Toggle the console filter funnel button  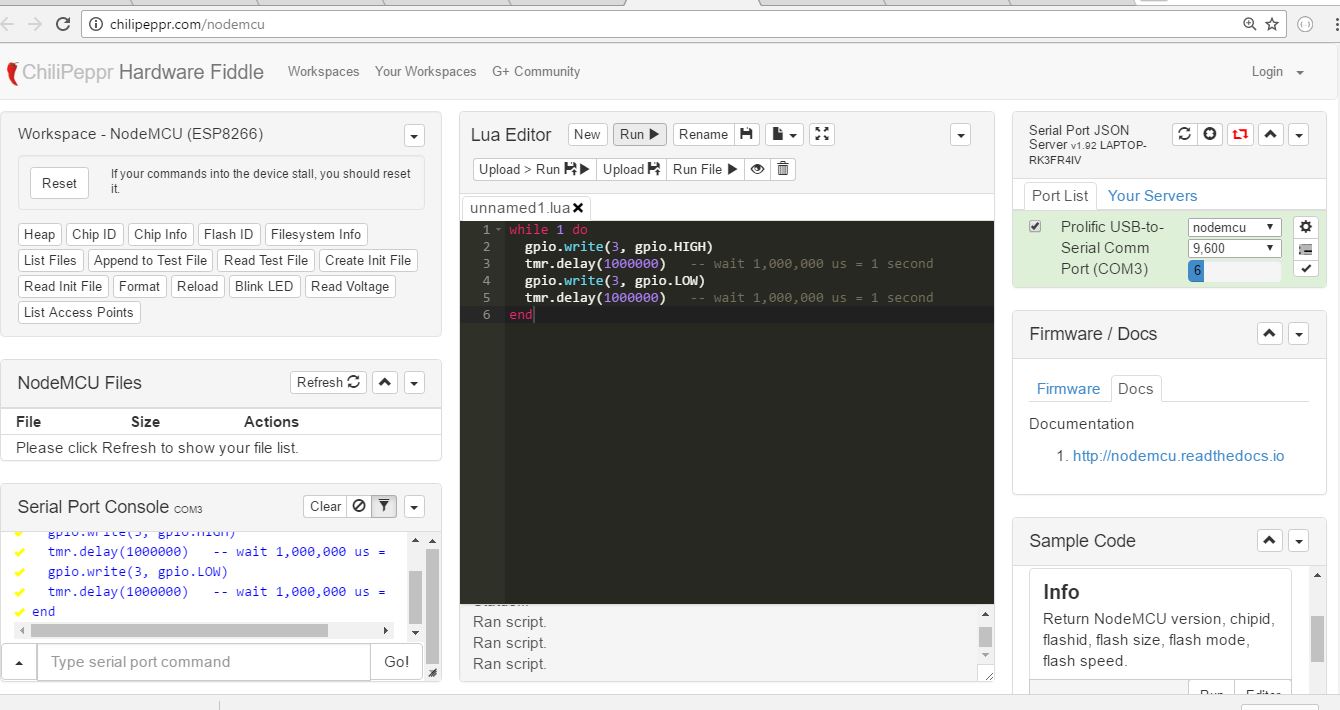pos(384,506)
